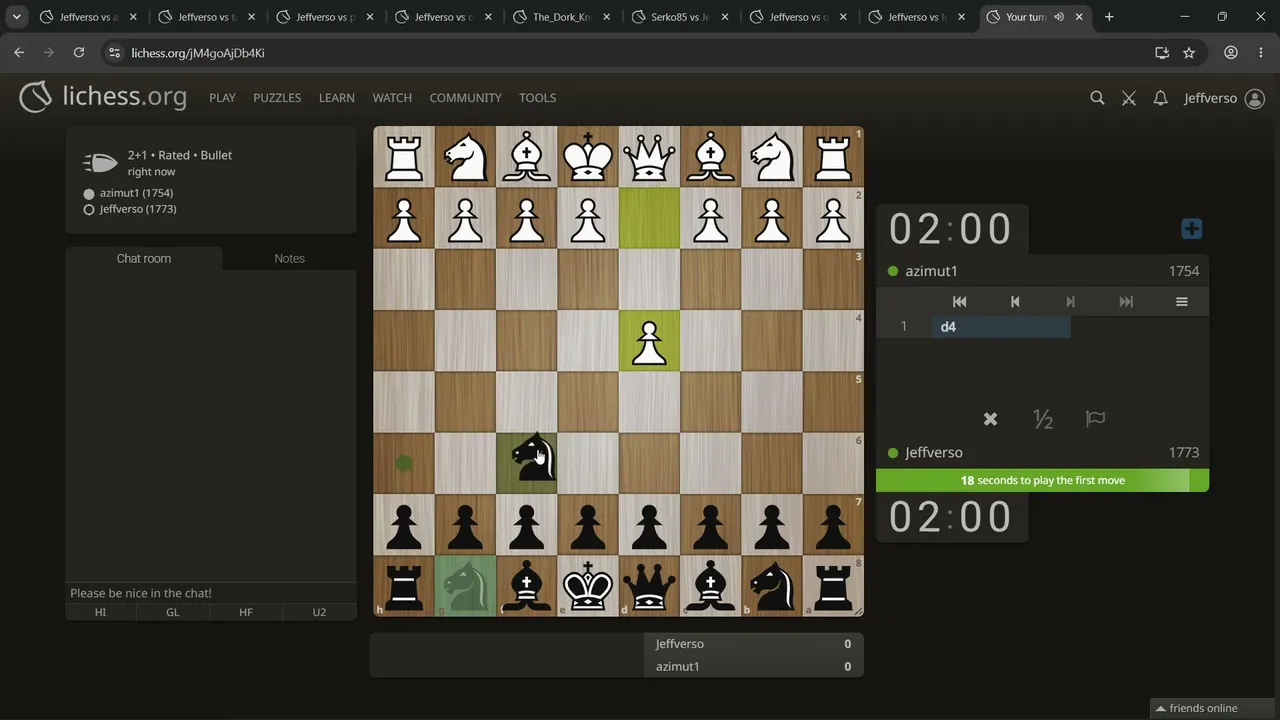Click azimut1 name above the move list

[x=931, y=271]
